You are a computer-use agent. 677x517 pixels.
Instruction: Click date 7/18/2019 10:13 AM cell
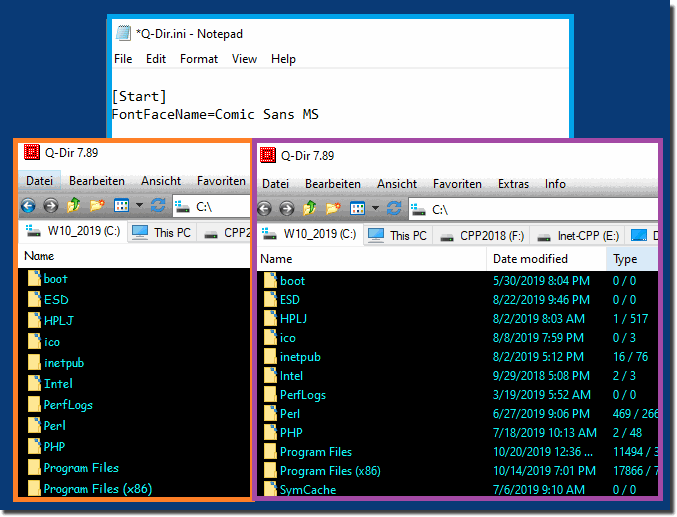(545, 433)
